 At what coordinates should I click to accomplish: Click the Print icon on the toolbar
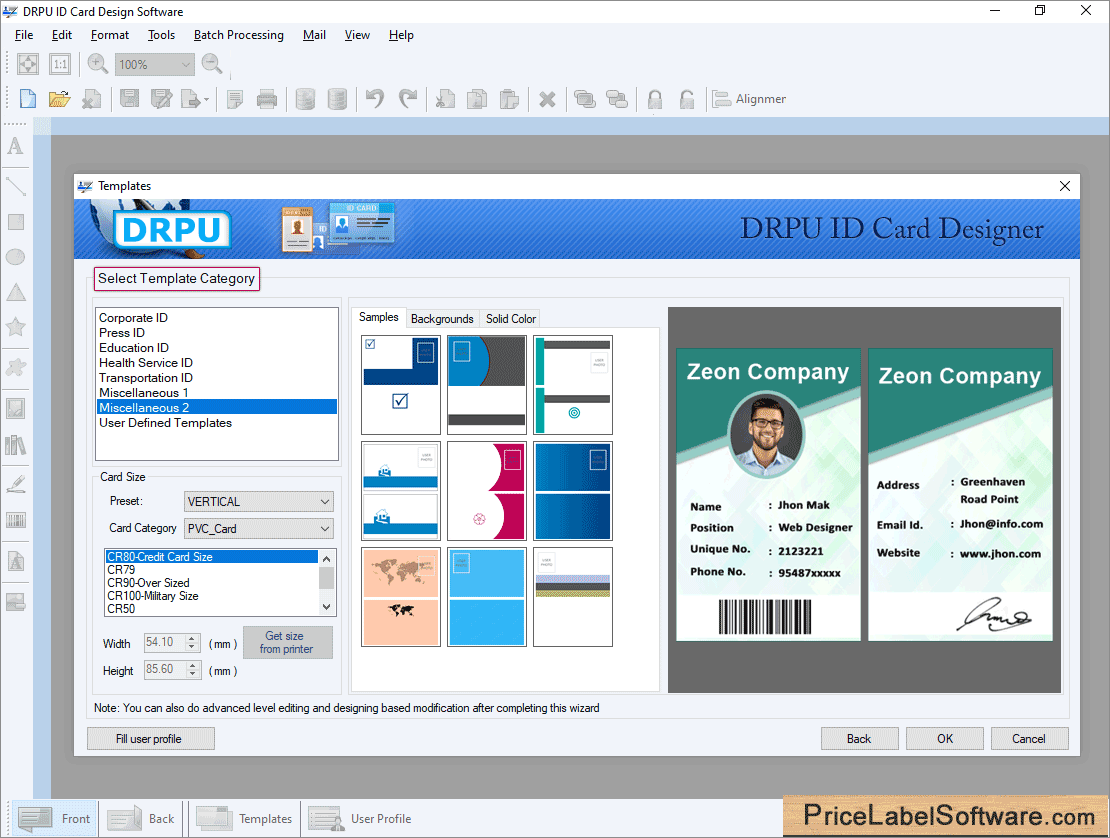pyautogui.click(x=267, y=98)
